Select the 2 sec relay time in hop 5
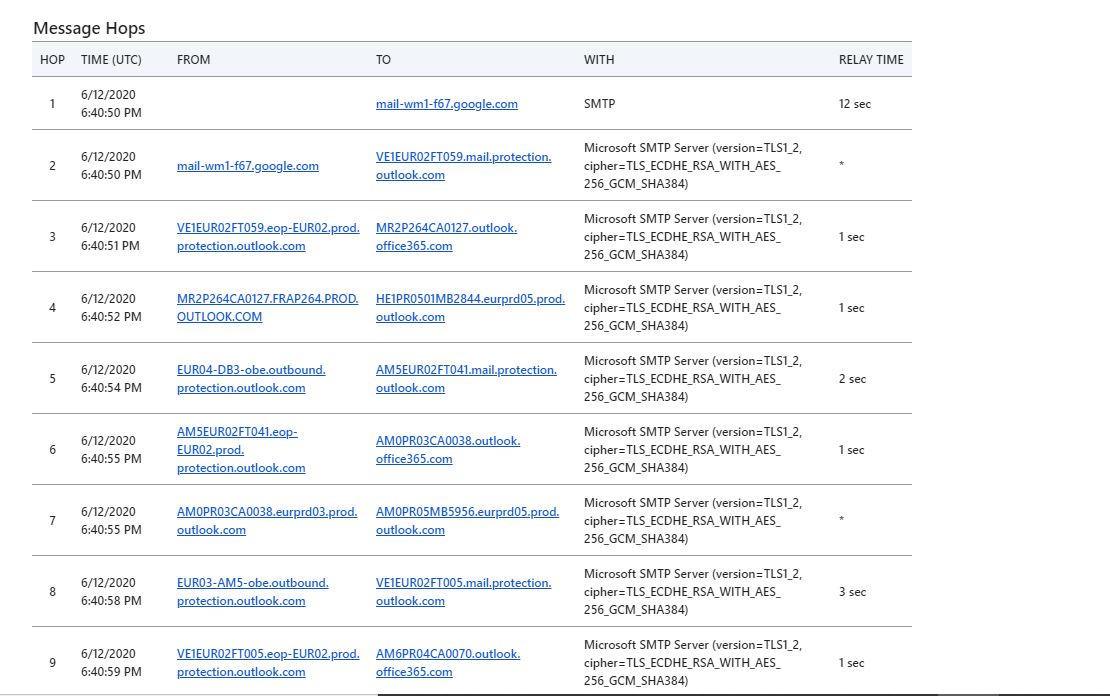The height and width of the screenshot is (696, 1110). coord(852,379)
